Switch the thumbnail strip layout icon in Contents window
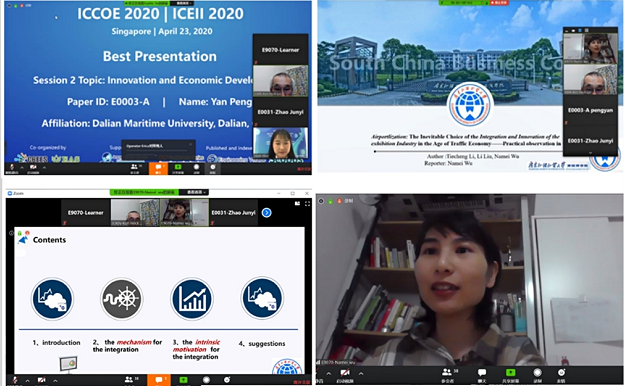This screenshot has height=386, width=624. [x=297, y=203]
